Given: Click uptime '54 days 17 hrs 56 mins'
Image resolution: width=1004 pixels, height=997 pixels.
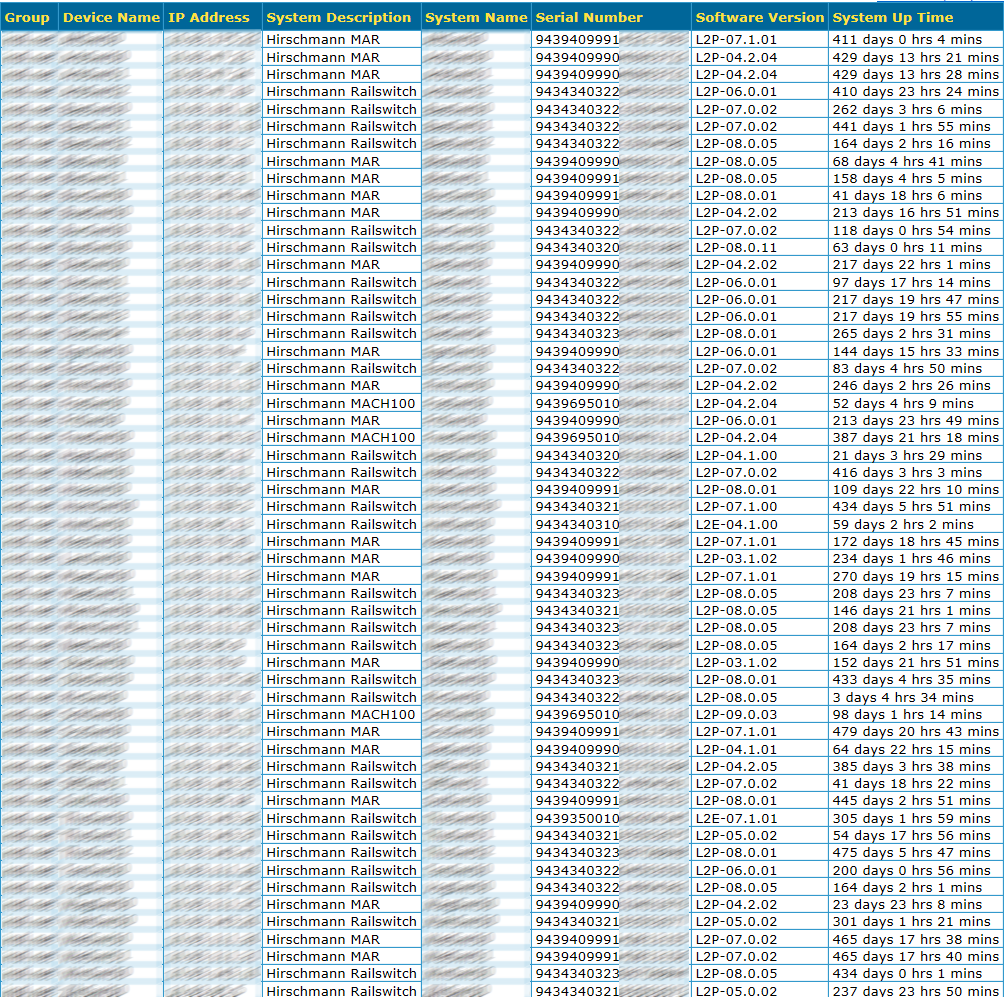Looking at the screenshot, I should [x=911, y=836].
